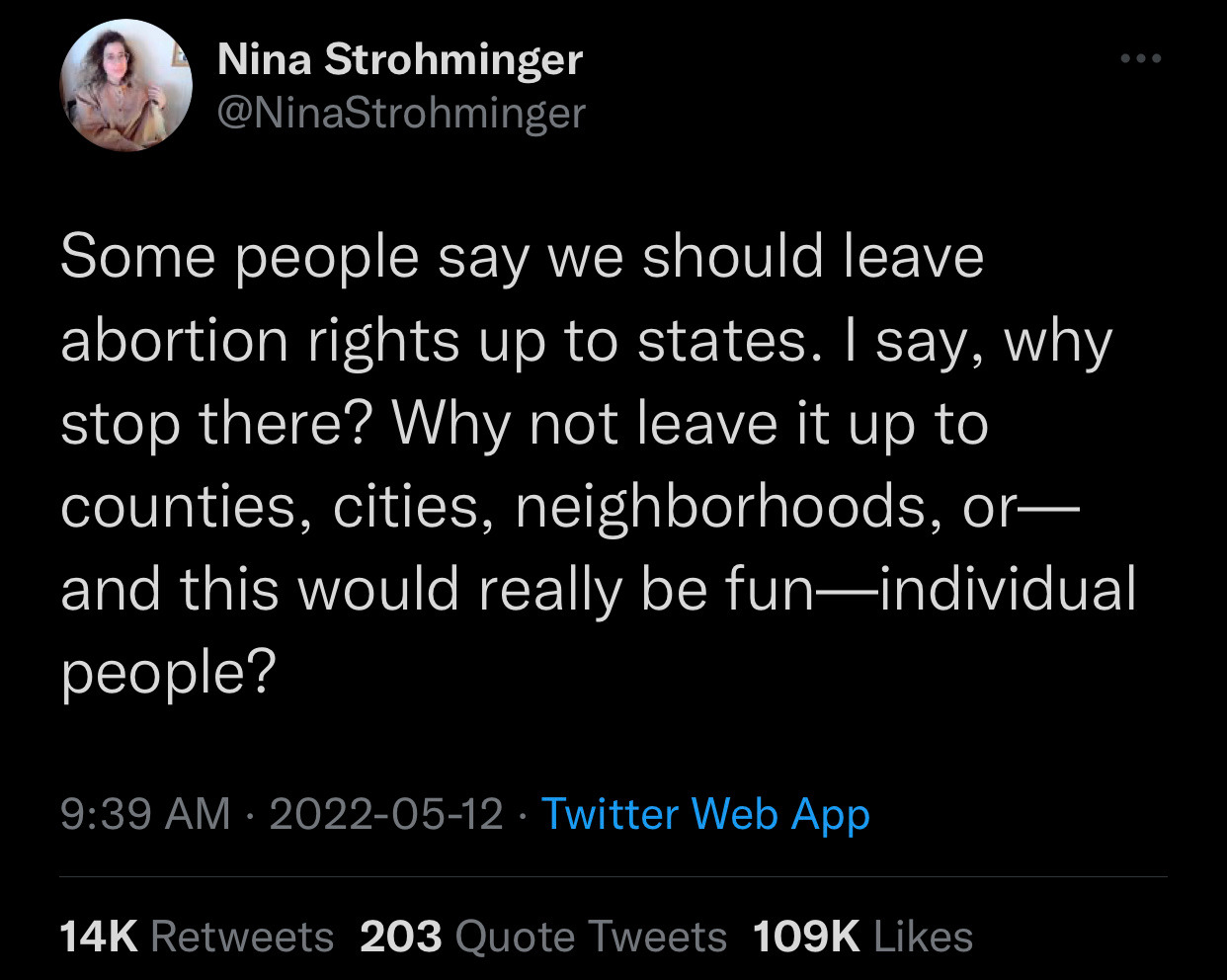Click the 2022-05-12 date

click(x=386, y=814)
